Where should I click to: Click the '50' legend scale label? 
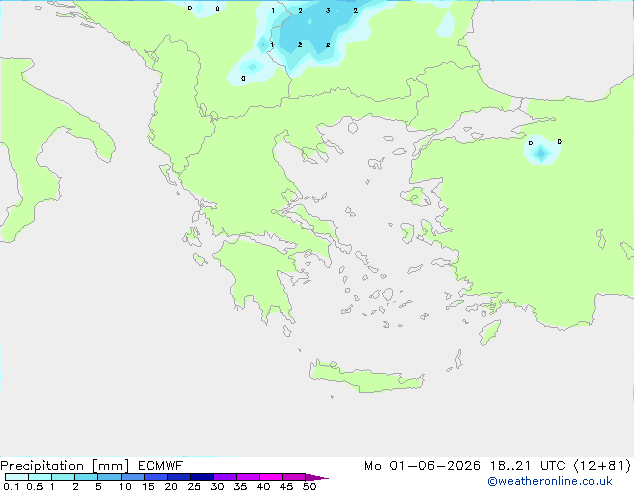pyautogui.click(x=309, y=486)
